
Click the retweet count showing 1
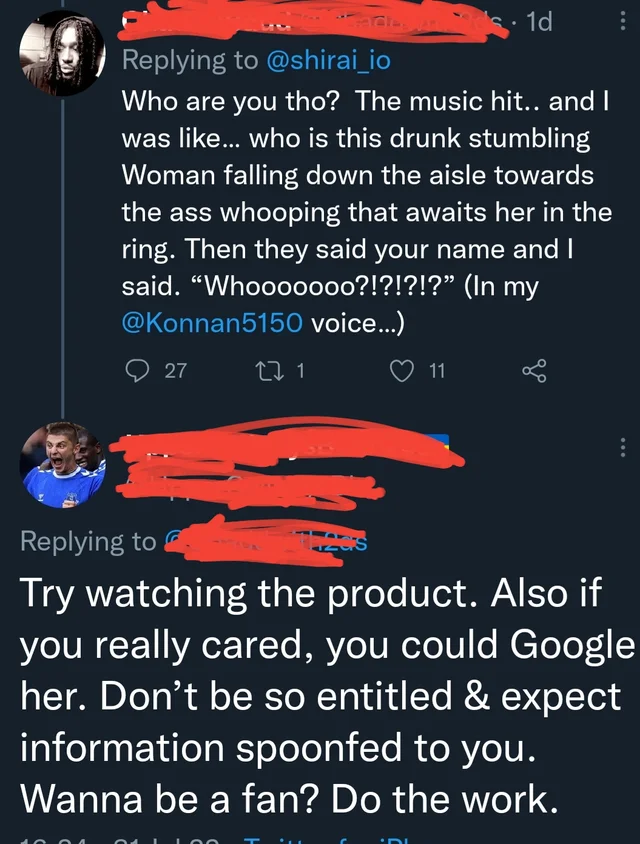pyautogui.click(x=301, y=372)
